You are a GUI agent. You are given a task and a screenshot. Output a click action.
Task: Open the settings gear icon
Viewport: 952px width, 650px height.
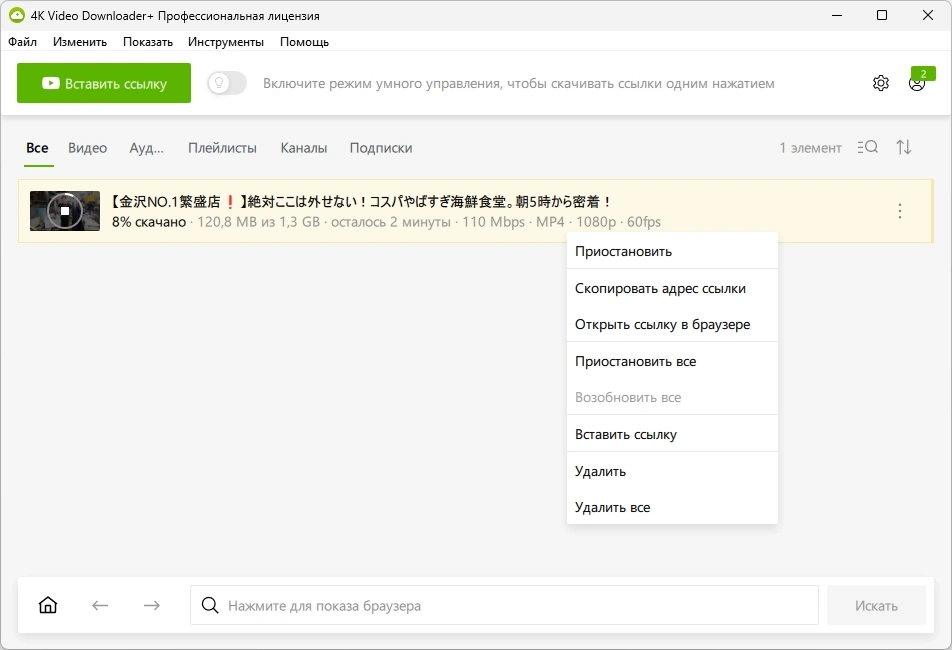click(880, 83)
